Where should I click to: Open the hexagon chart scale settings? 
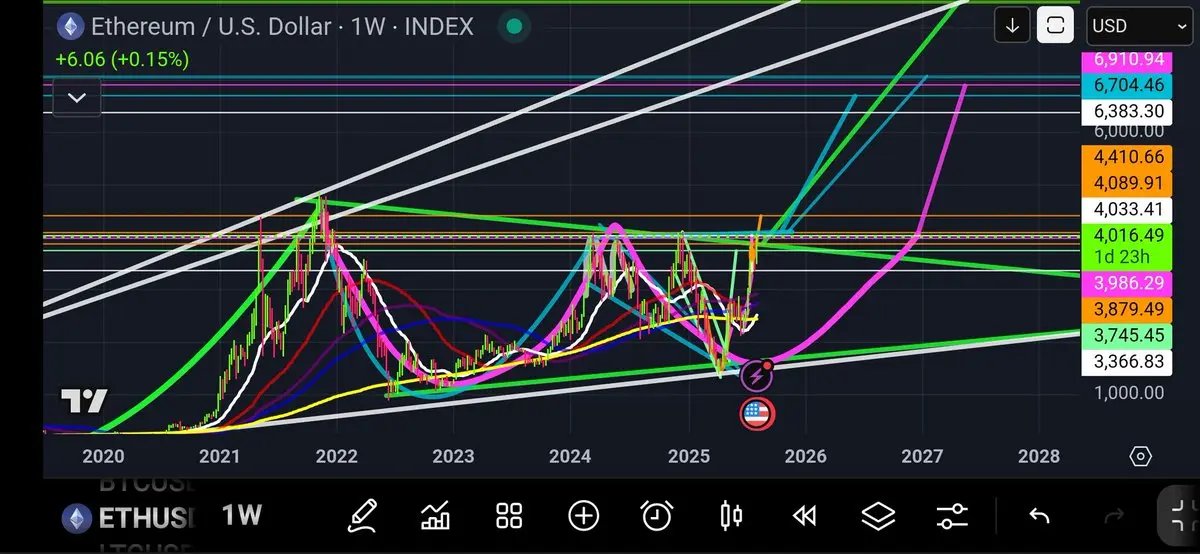[1140, 457]
